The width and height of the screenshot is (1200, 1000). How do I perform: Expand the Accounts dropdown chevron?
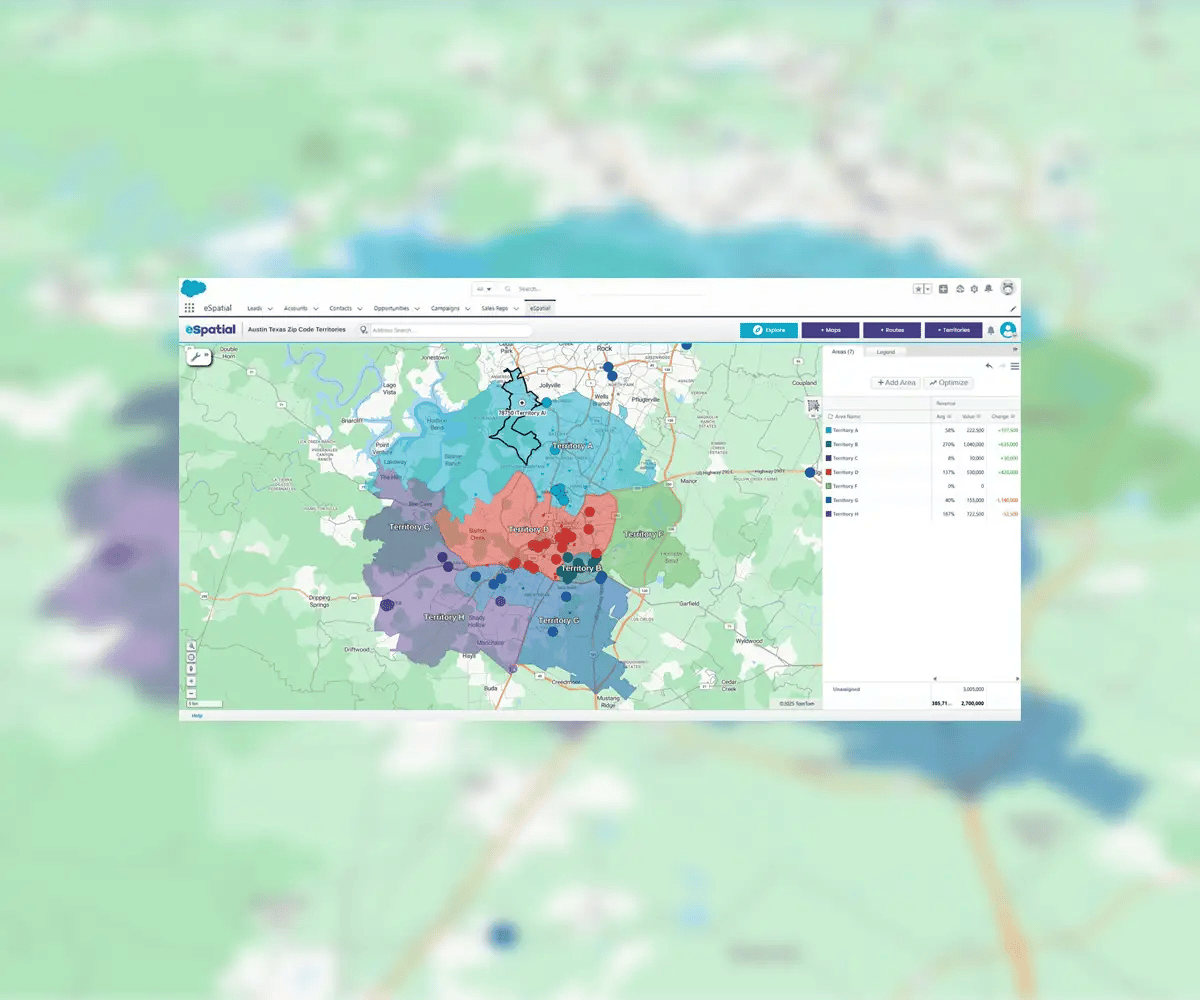(x=316, y=309)
